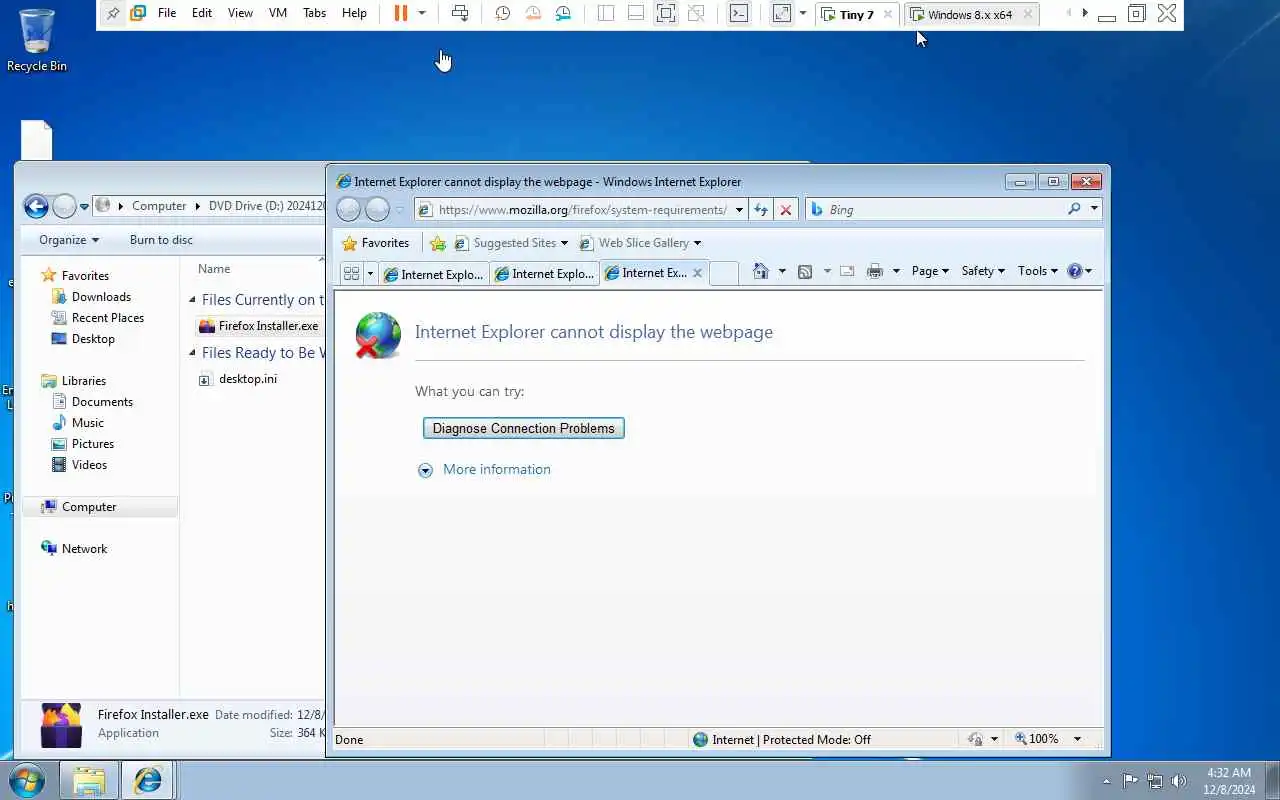The image size is (1280, 800).
Task: Open the RSS Feeds icon in IE
Action: pyautogui.click(x=805, y=271)
